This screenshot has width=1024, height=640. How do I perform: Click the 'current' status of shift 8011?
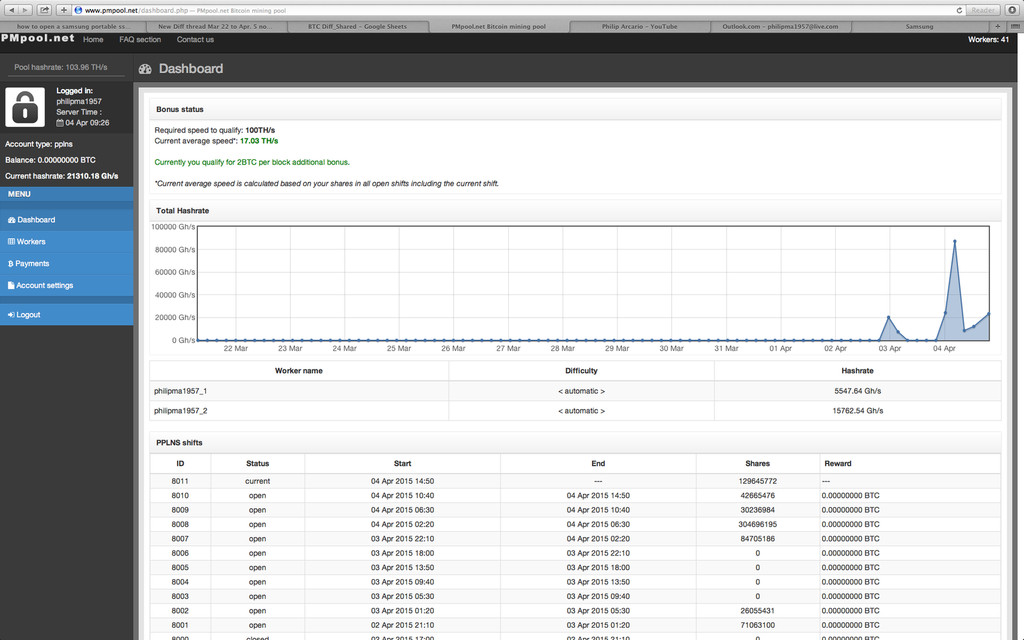pos(257,481)
